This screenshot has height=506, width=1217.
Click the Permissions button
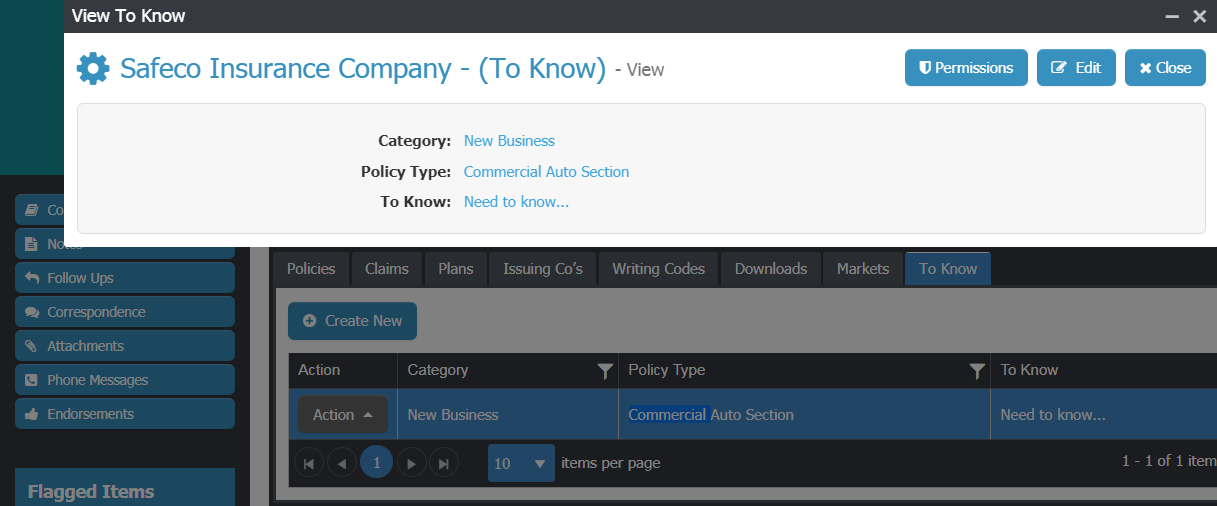pos(966,68)
